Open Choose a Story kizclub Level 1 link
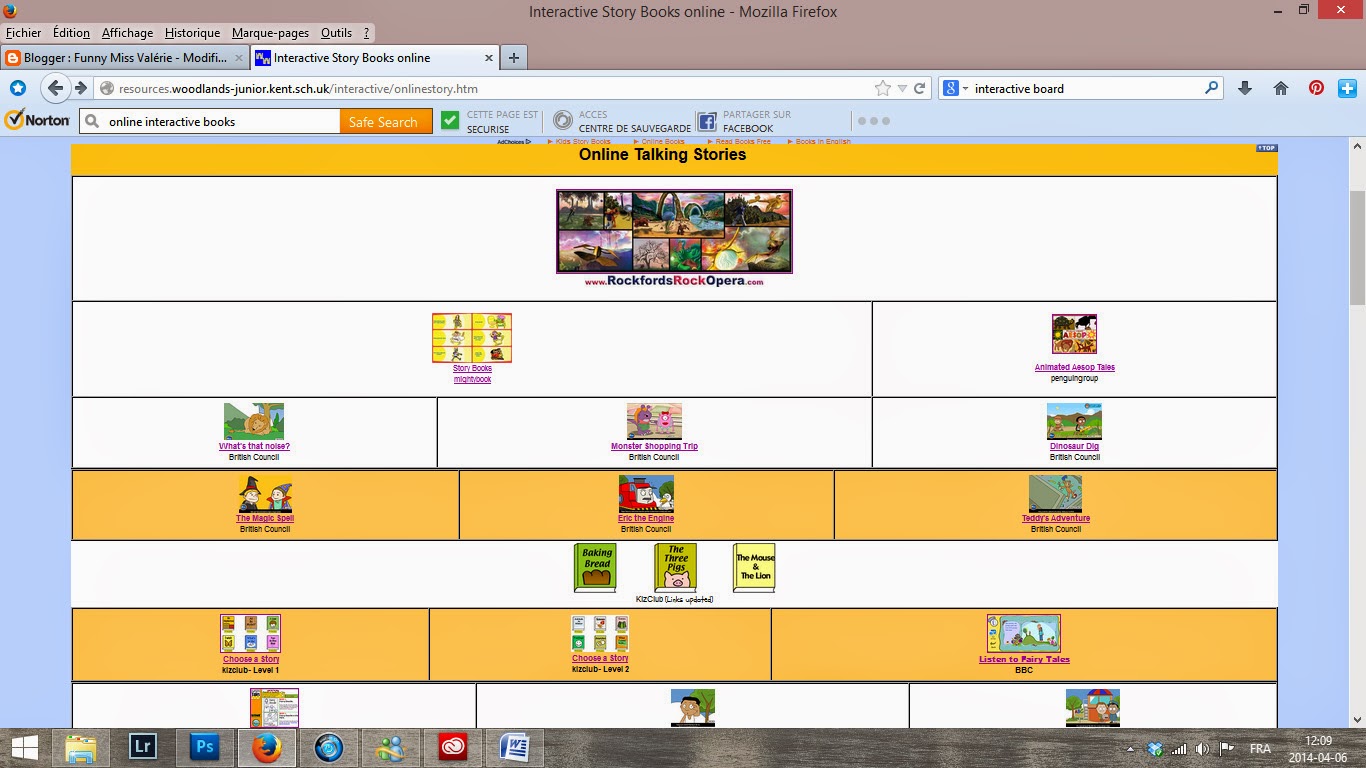 click(x=251, y=659)
